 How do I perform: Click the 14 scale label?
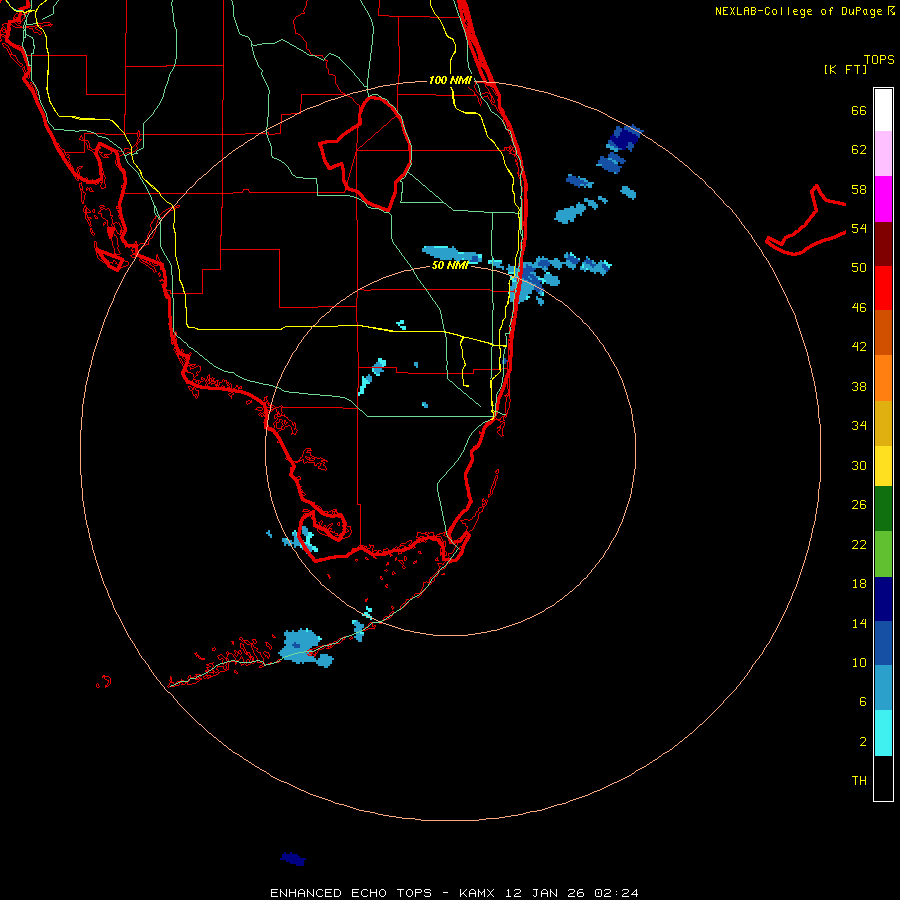(x=859, y=623)
